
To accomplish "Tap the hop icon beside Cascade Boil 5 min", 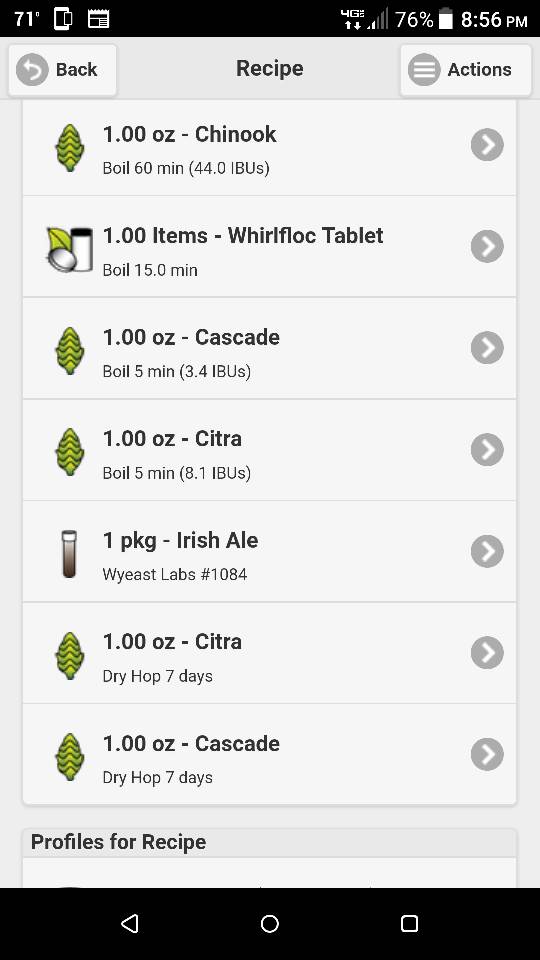I will point(70,351).
